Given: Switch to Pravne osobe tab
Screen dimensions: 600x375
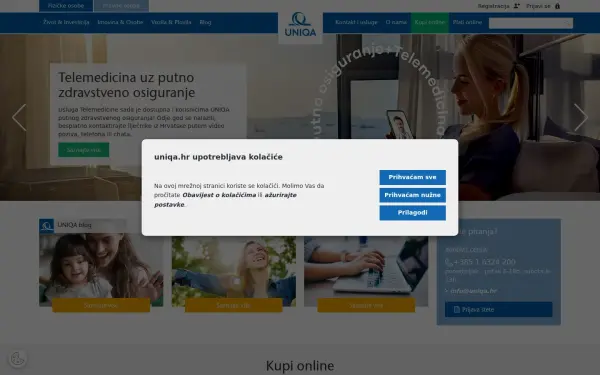Looking at the screenshot, I should click(121, 6).
